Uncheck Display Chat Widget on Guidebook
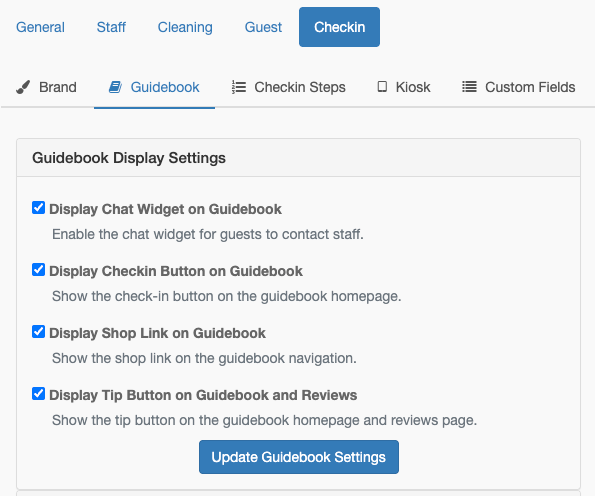The image size is (595, 496). click(x=38, y=208)
